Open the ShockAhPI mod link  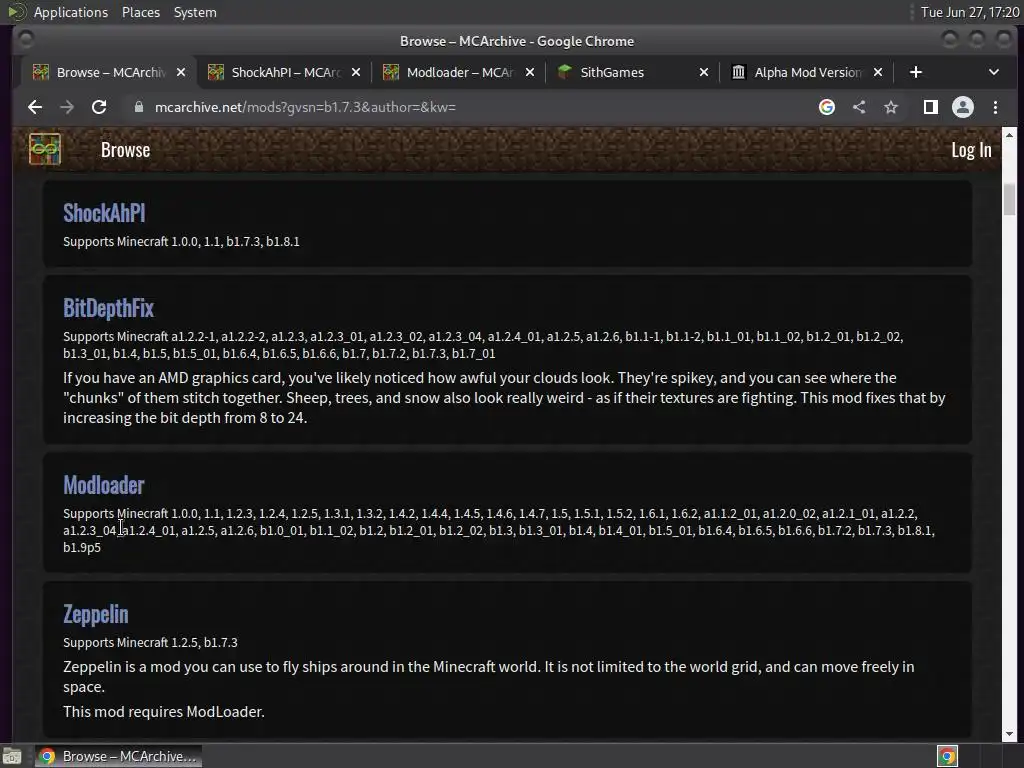(x=104, y=213)
